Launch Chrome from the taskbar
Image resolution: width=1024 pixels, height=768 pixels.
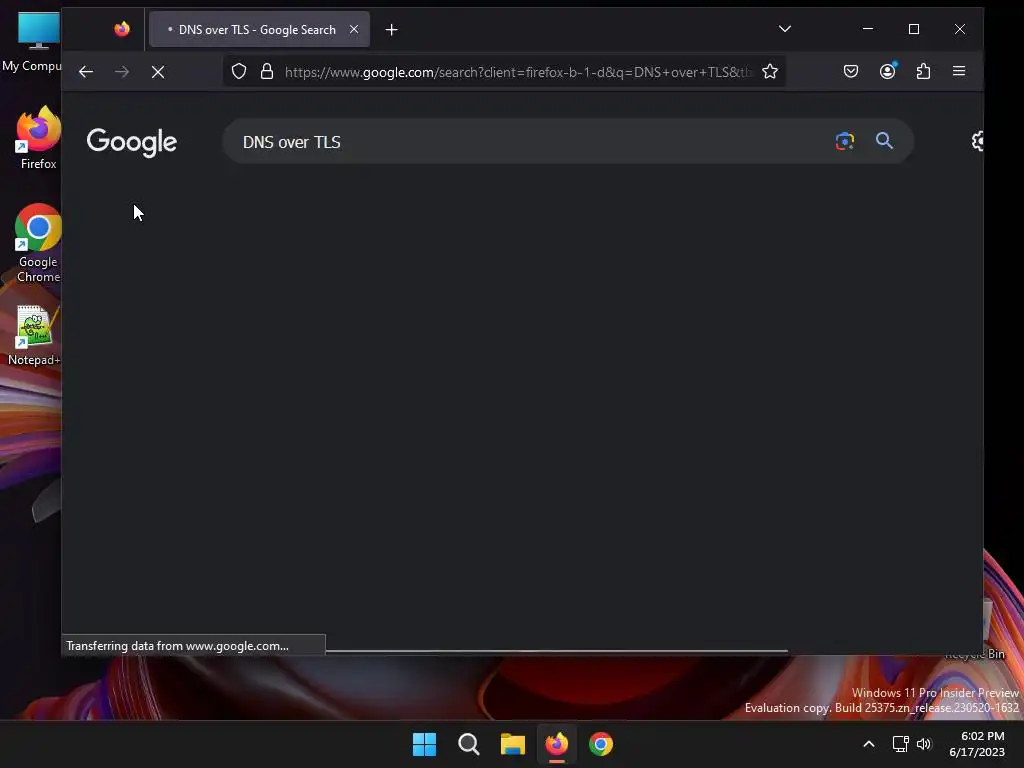pyautogui.click(x=601, y=744)
